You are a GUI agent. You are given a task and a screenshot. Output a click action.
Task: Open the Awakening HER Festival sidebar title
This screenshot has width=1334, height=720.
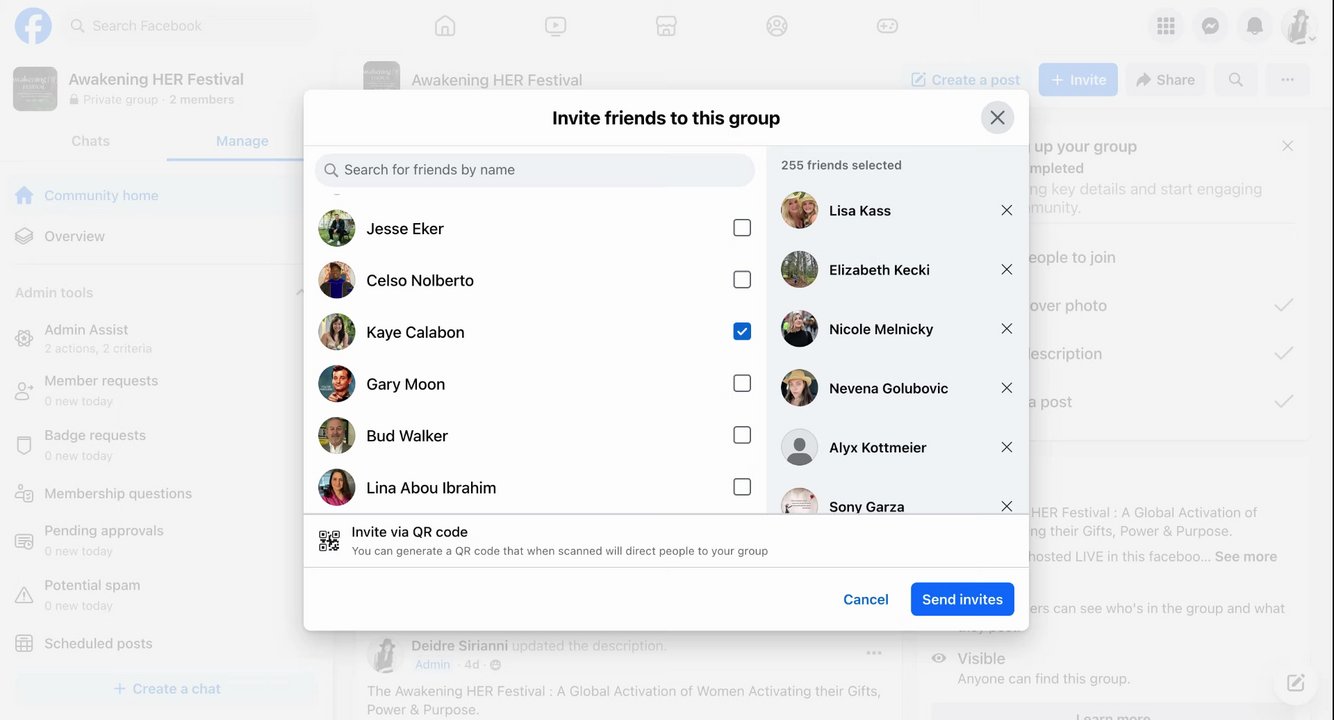pos(156,79)
